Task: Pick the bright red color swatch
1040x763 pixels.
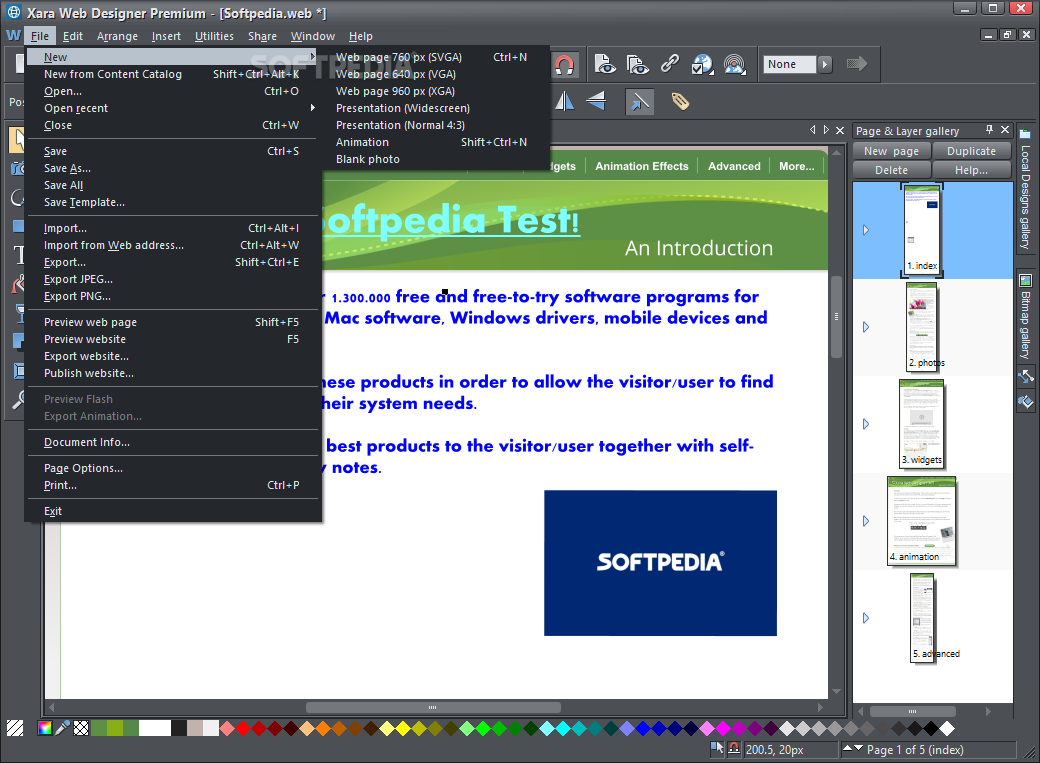Action: (243, 728)
